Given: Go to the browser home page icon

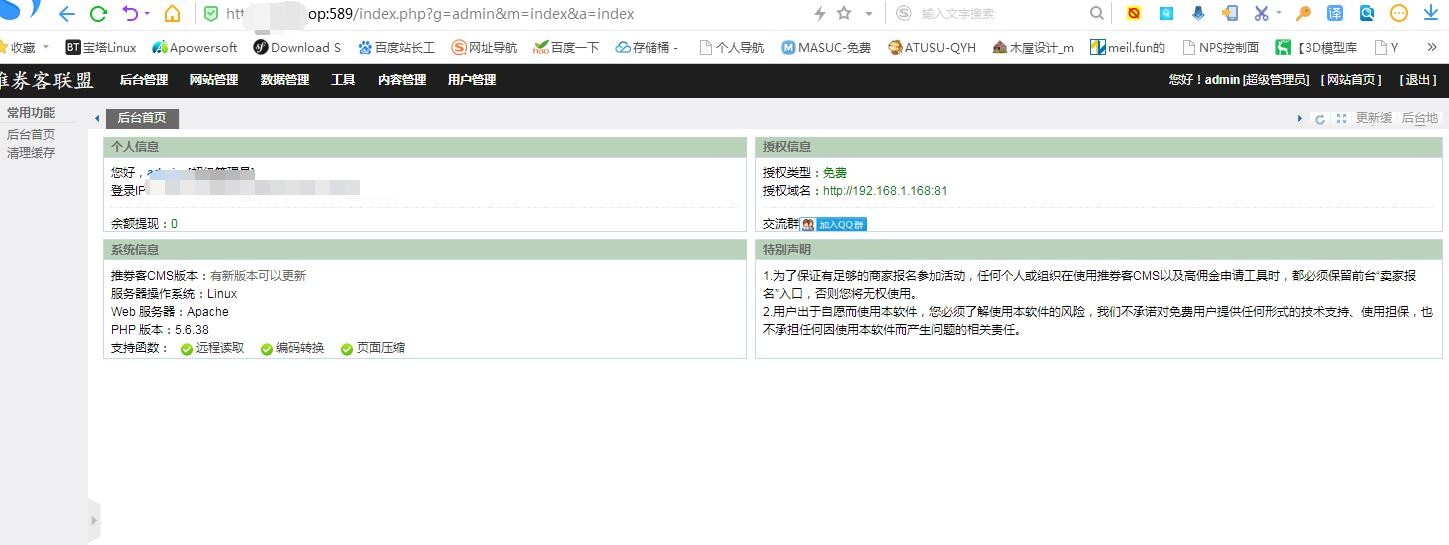Looking at the screenshot, I should coord(173,14).
